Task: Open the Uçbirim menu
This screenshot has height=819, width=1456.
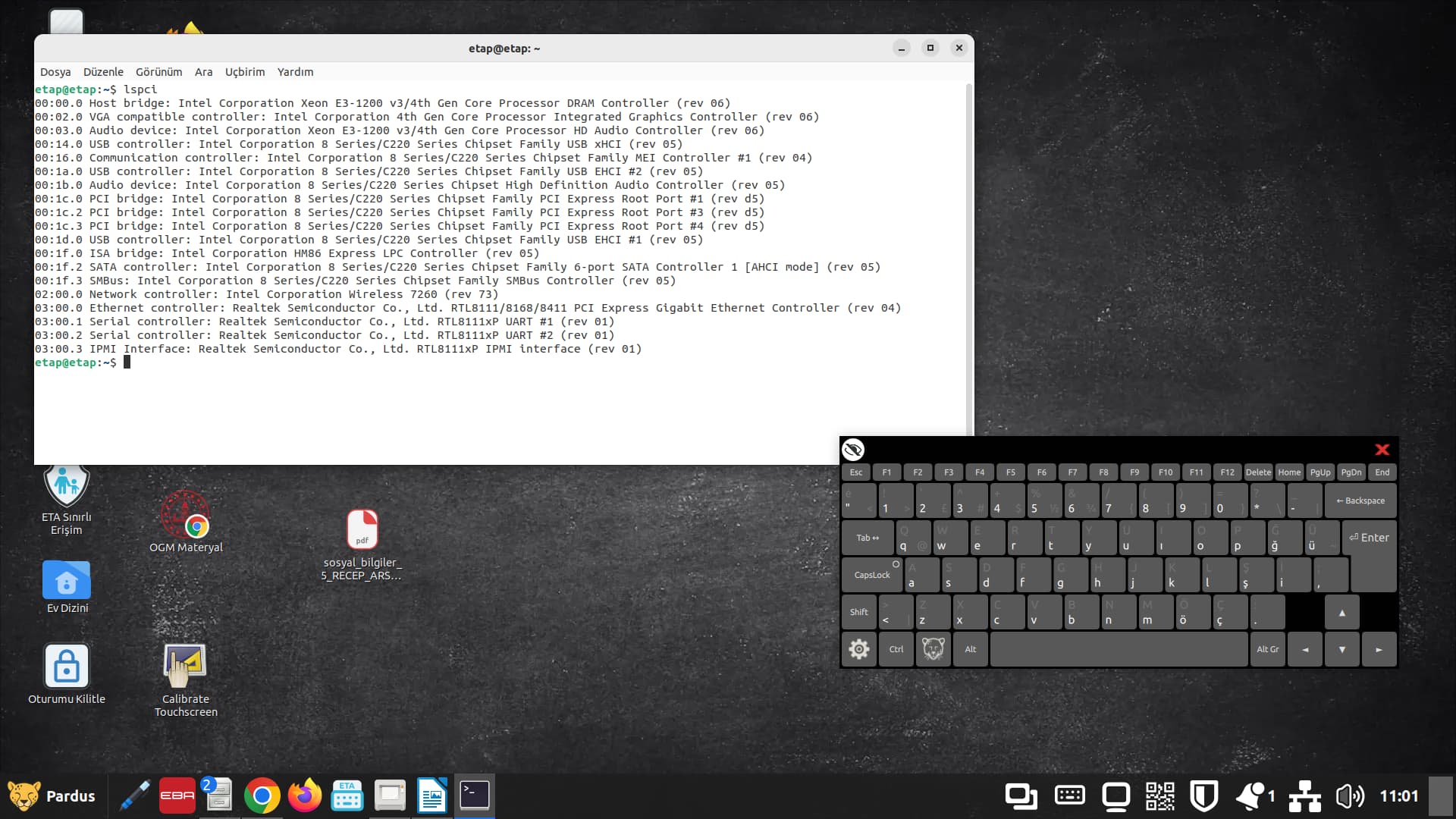Action: (245, 72)
